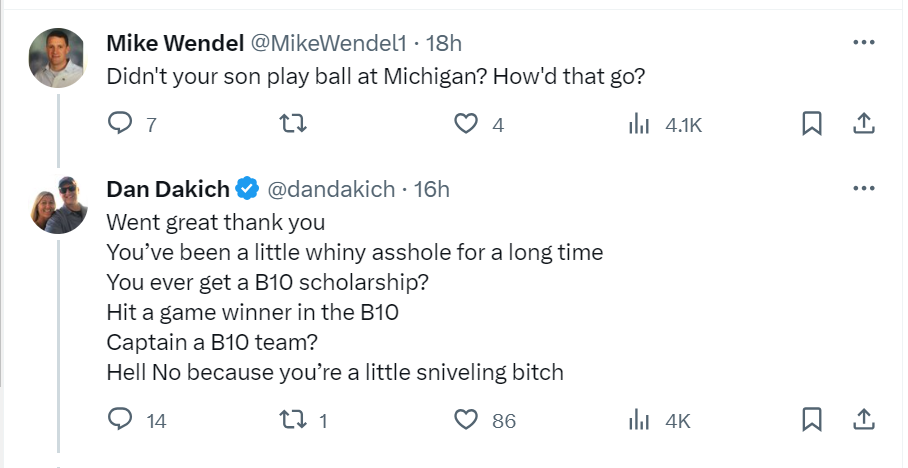The image size is (908, 468).
Task: Like Dan Dakich's tweet
Action: tap(465, 421)
